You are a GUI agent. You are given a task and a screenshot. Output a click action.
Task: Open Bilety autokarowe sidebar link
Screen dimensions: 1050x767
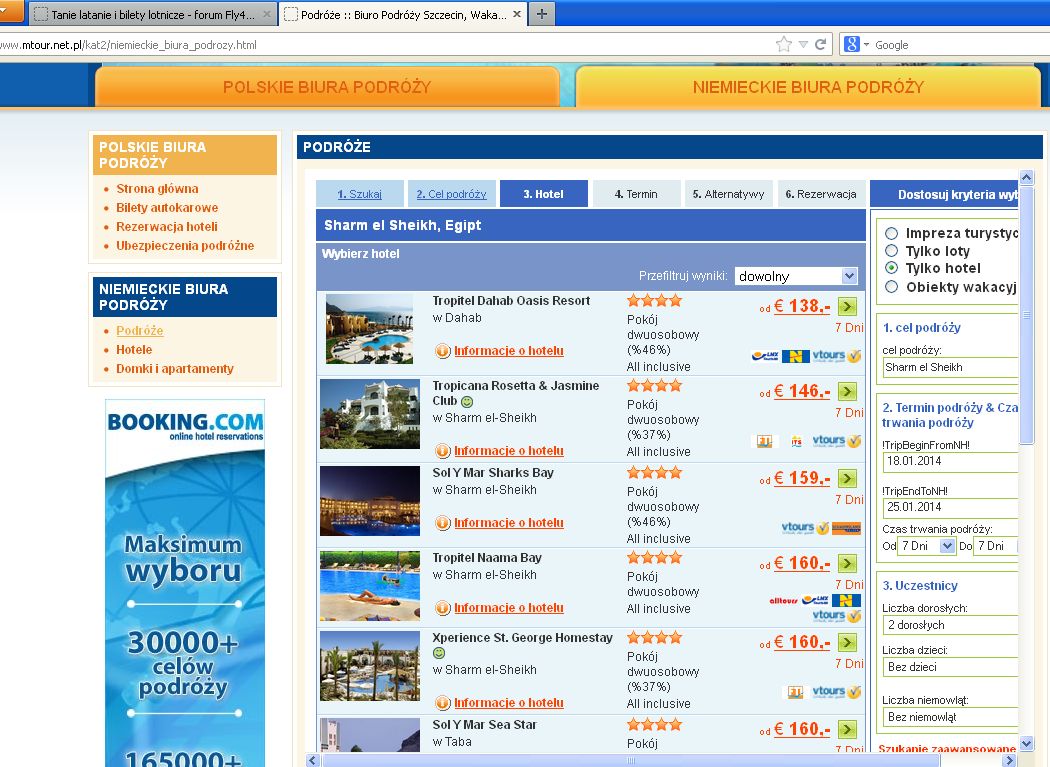[x=167, y=208]
